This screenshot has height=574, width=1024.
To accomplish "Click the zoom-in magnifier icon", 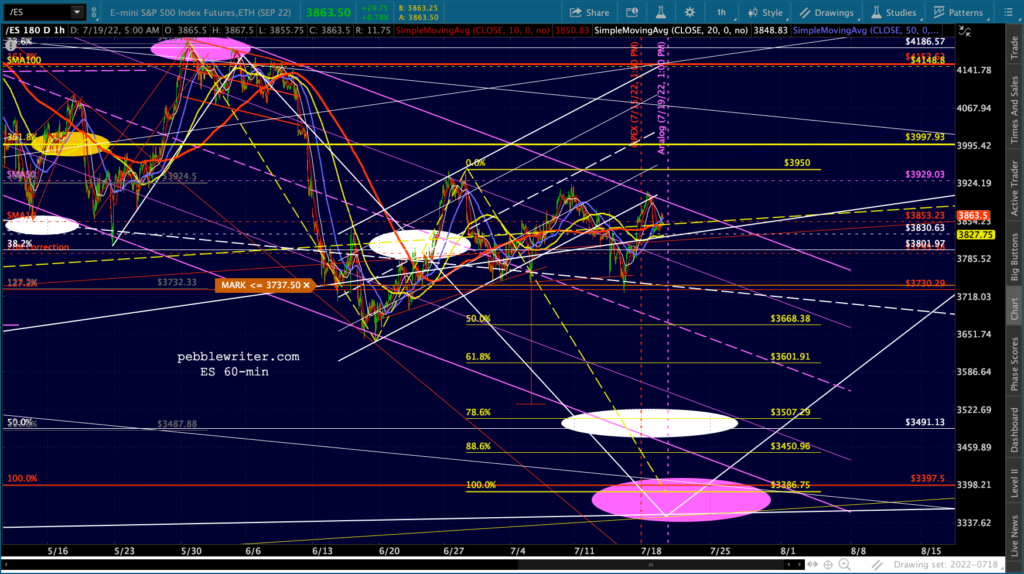I will tap(844, 564).
